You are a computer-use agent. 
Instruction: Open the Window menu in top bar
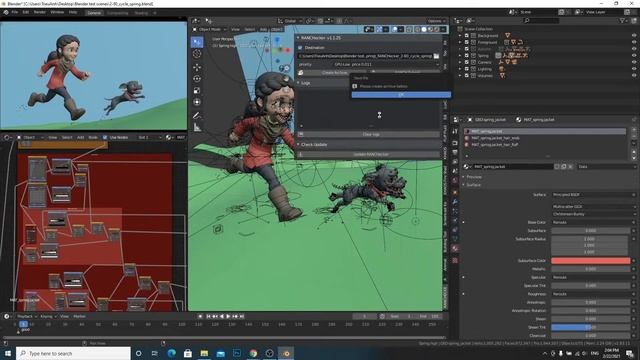point(57,12)
